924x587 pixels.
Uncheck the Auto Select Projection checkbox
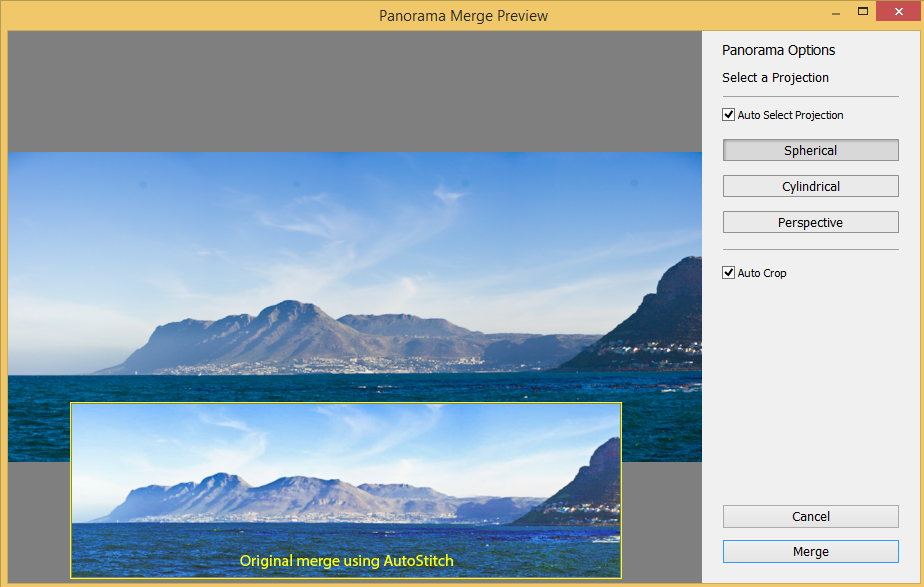tap(729, 115)
